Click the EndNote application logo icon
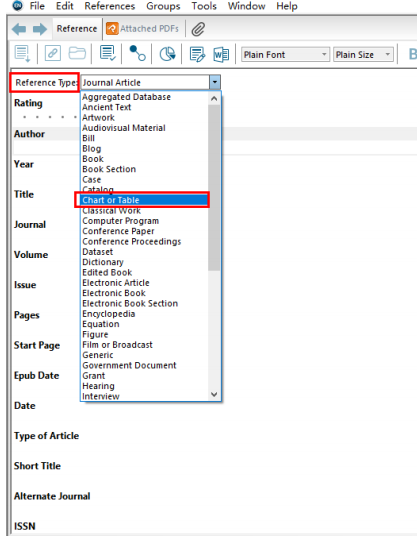The image size is (417, 545). point(17,6)
